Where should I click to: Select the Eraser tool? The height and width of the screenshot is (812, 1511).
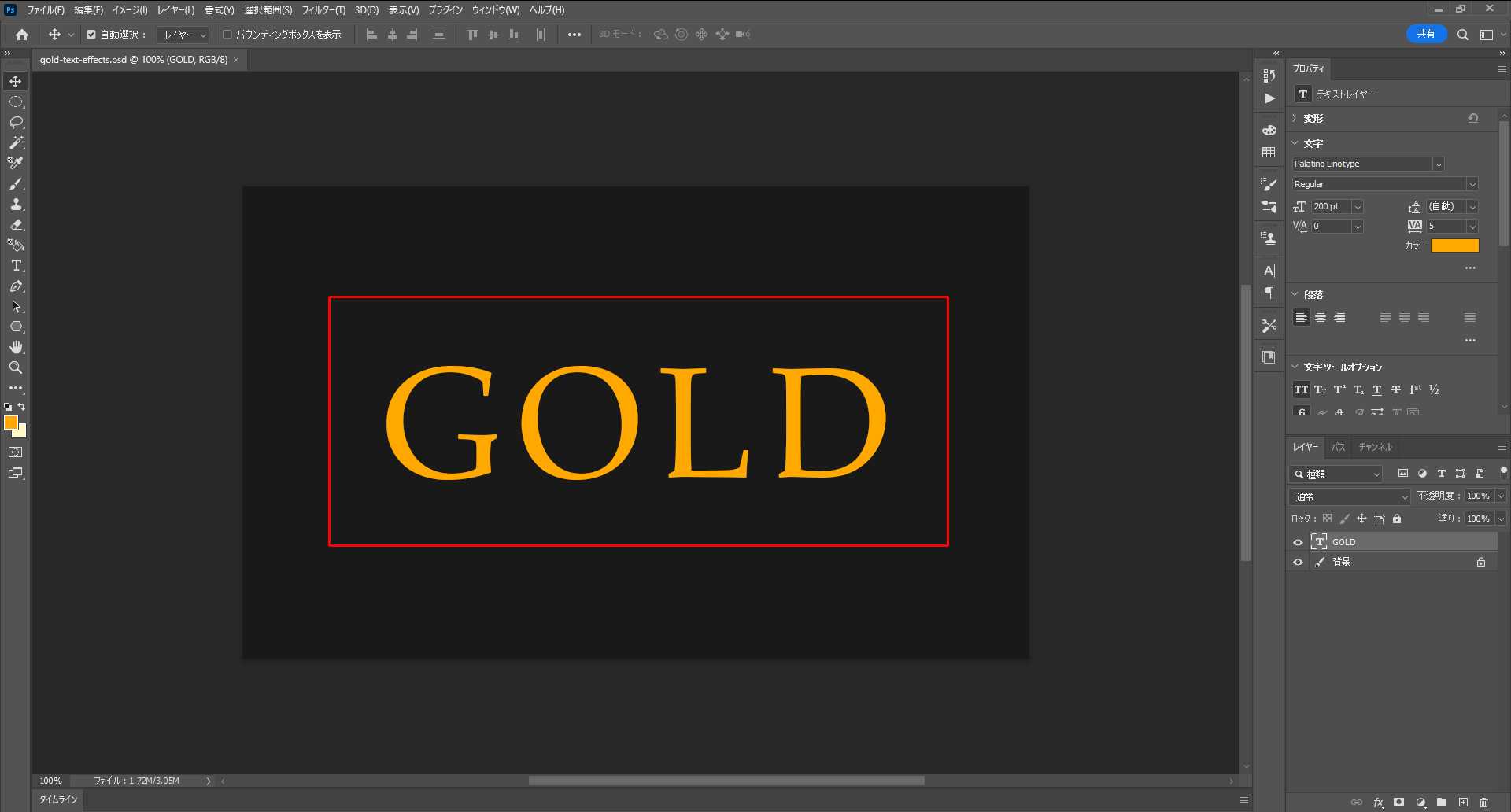point(16,225)
